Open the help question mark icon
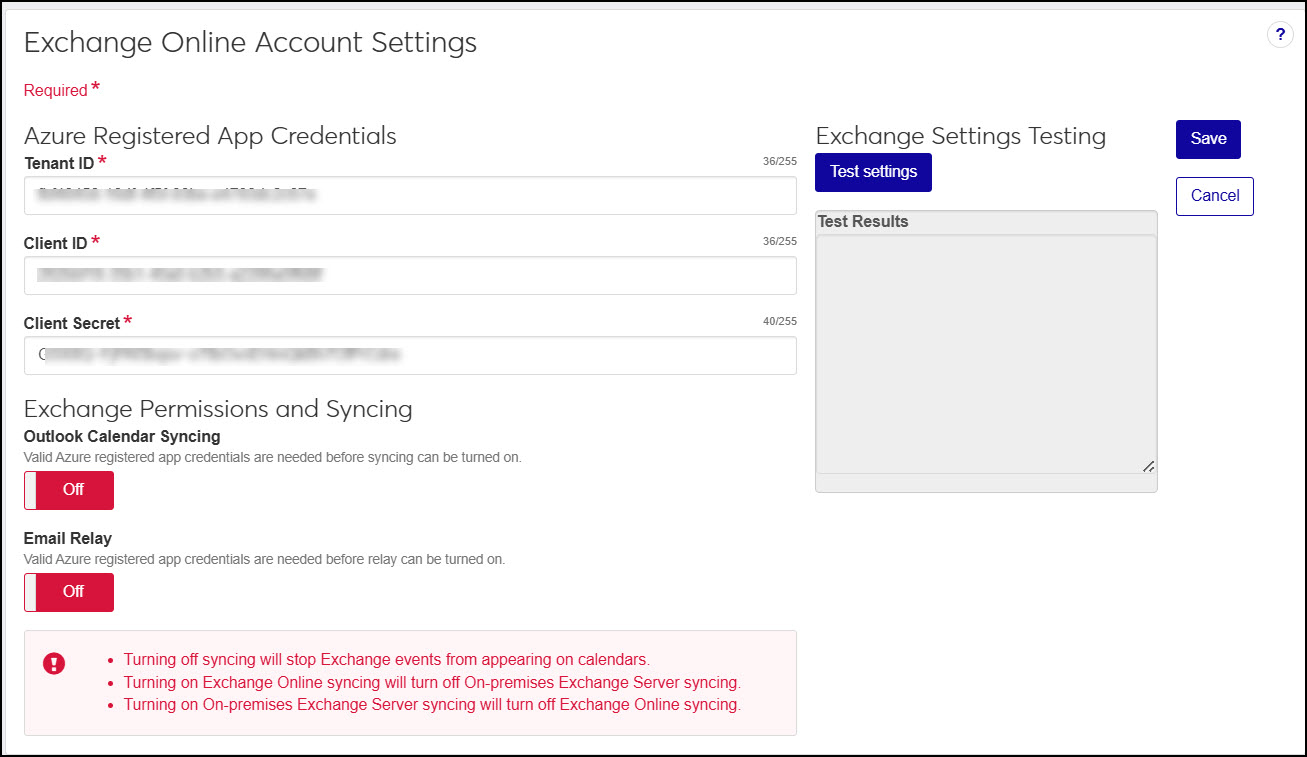The height and width of the screenshot is (757, 1307). (1280, 34)
